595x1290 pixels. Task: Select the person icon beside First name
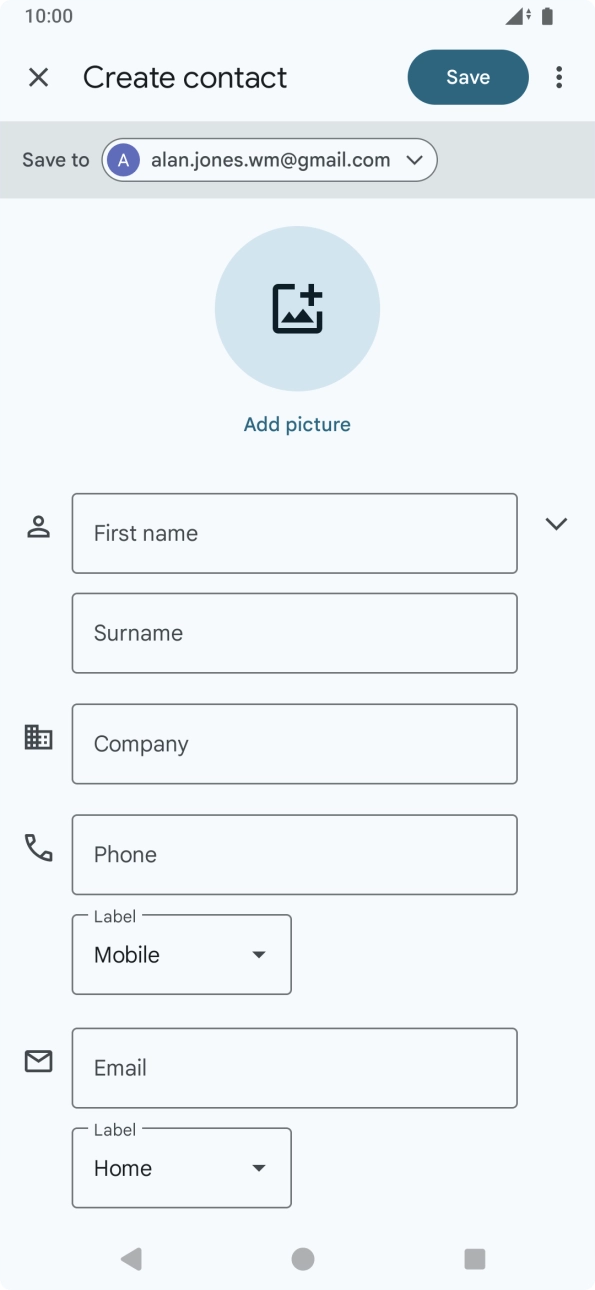(37, 525)
